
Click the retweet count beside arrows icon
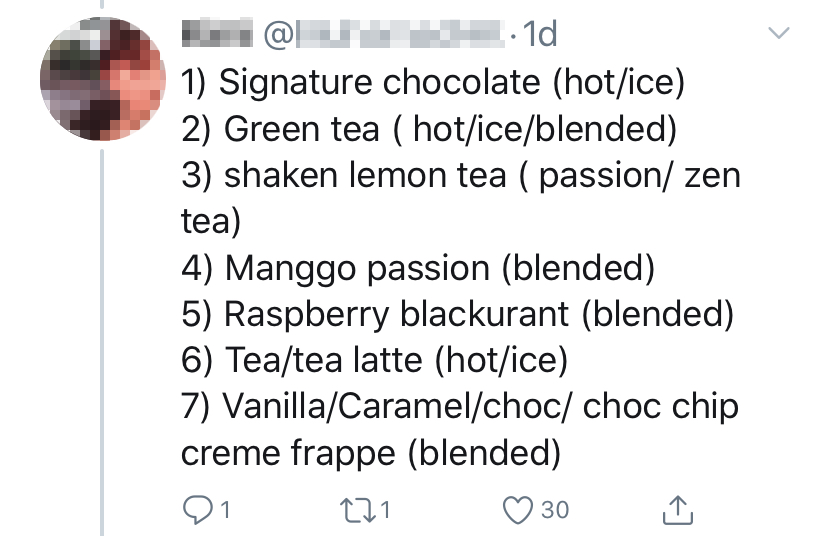[x=386, y=510]
